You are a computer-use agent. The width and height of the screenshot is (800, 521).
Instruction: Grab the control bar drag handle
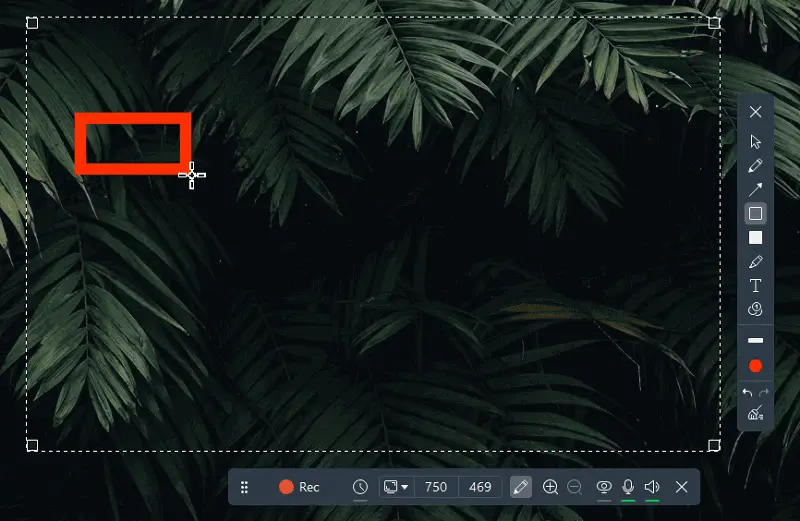pos(244,487)
